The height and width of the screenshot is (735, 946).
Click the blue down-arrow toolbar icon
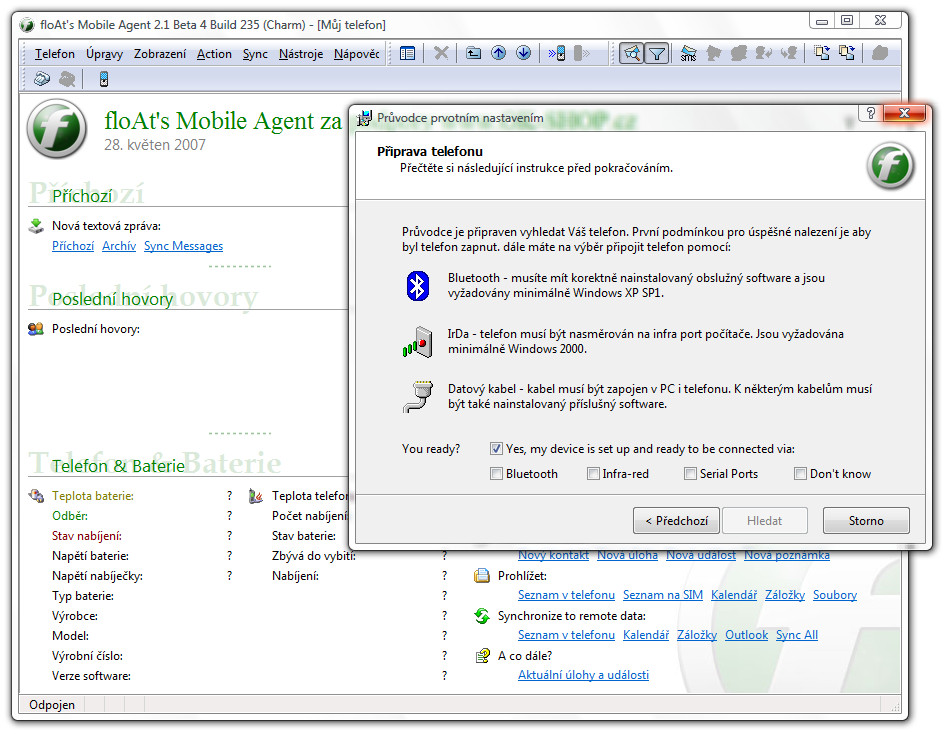[x=523, y=53]
